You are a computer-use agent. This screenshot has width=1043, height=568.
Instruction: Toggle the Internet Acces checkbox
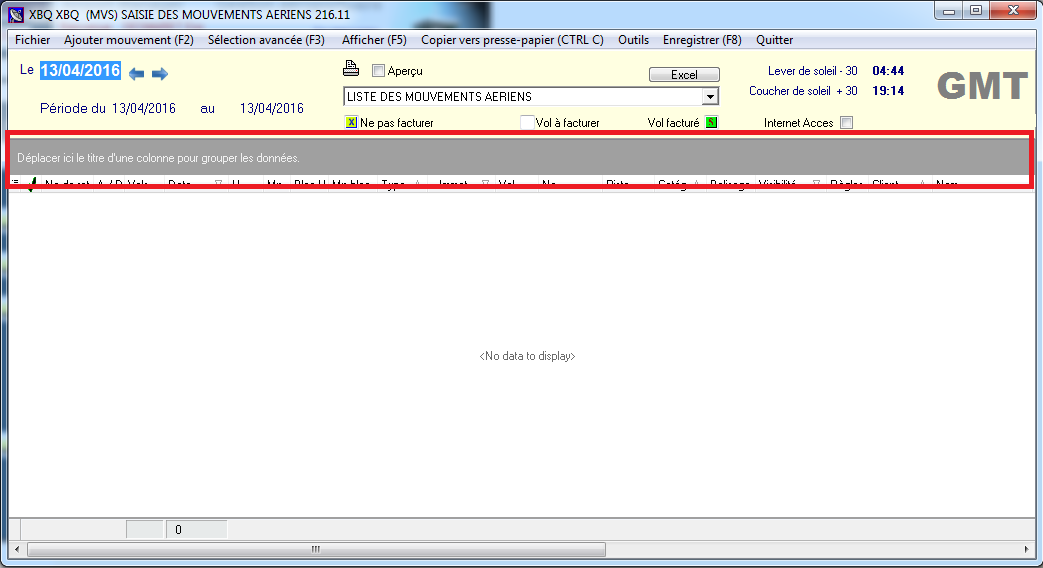[x=847, y=123]
